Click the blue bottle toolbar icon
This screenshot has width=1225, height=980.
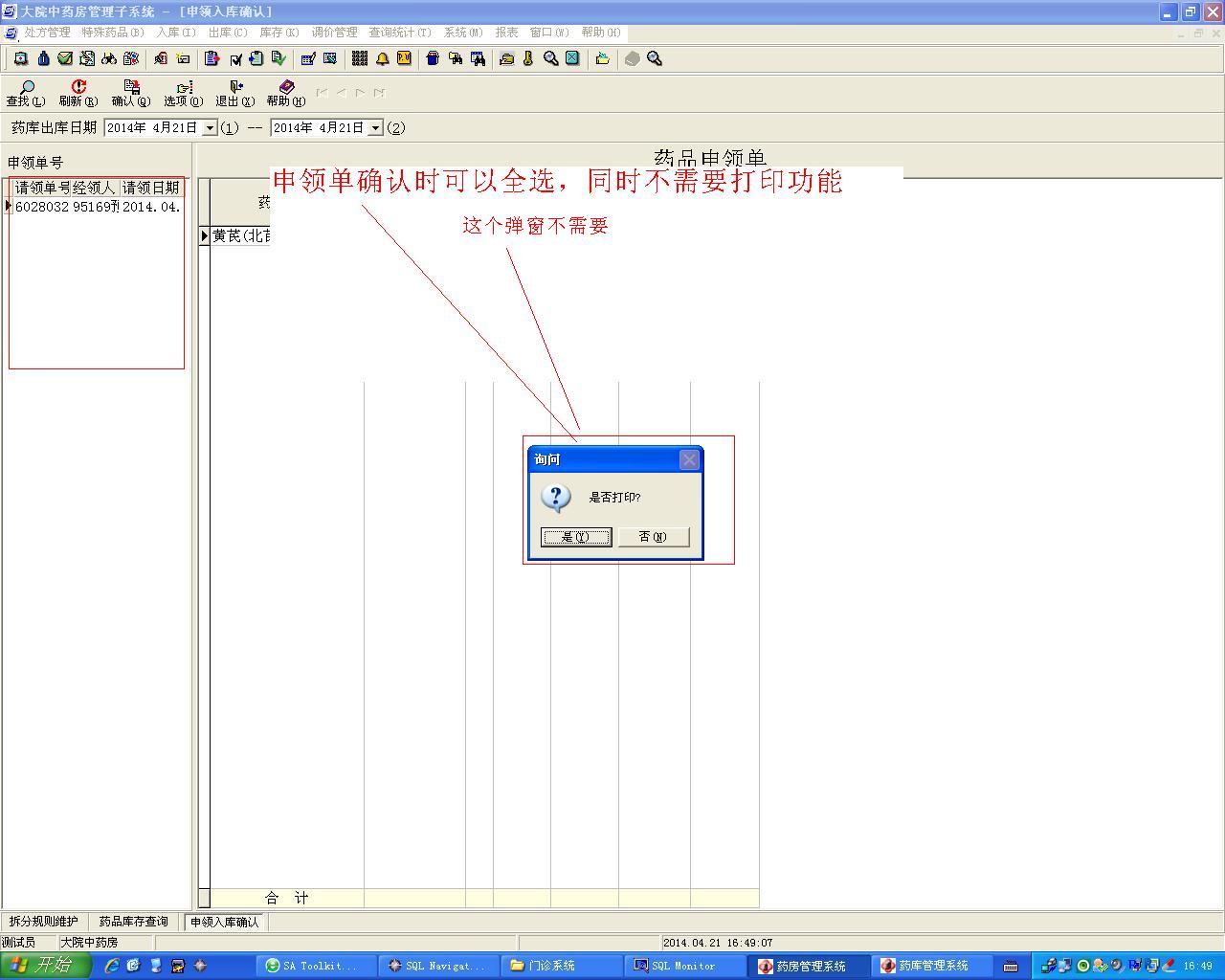(x=43, y=58)
